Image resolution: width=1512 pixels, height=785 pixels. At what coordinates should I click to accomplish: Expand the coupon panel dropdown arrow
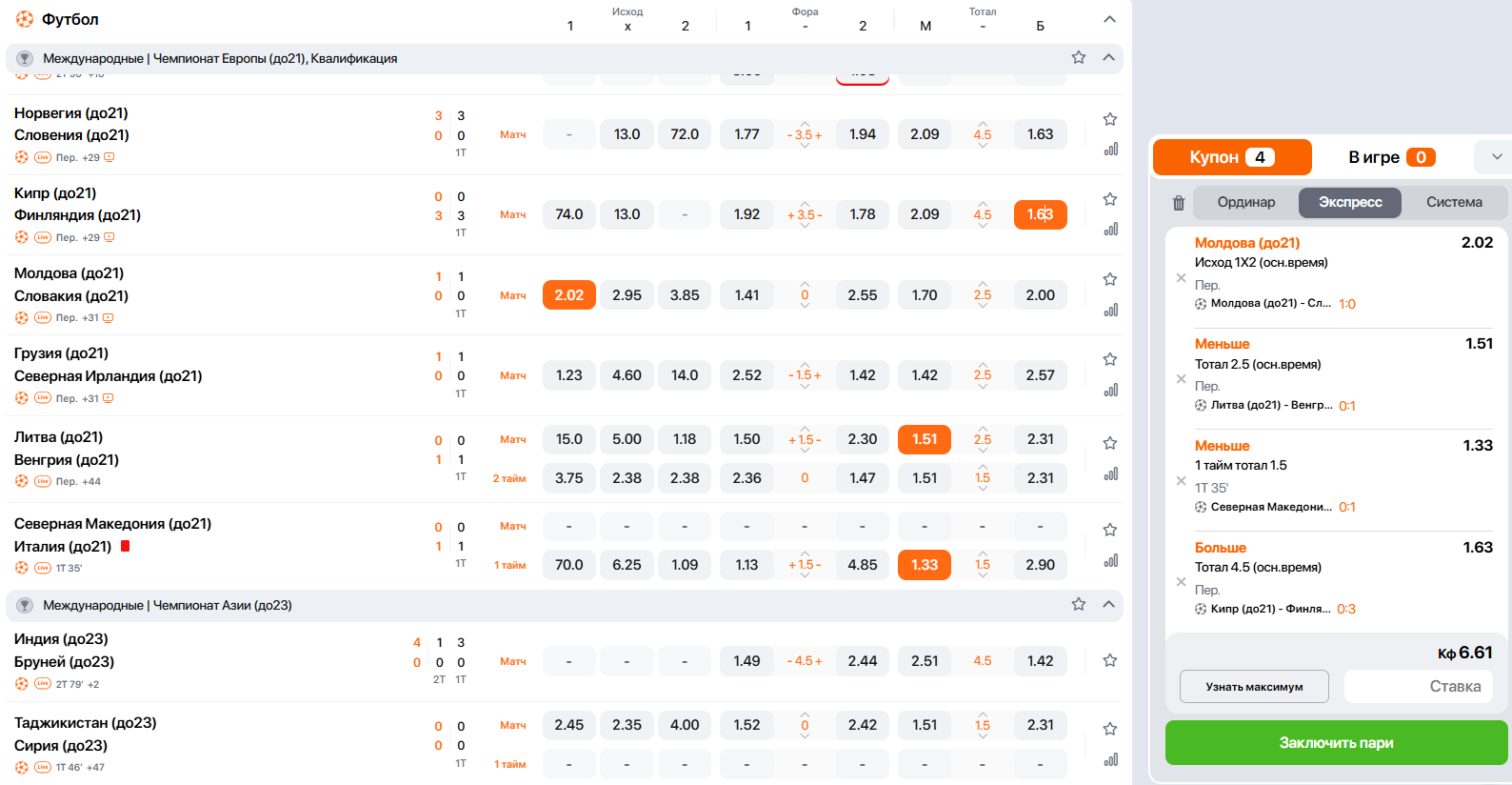coord(1496,157)
